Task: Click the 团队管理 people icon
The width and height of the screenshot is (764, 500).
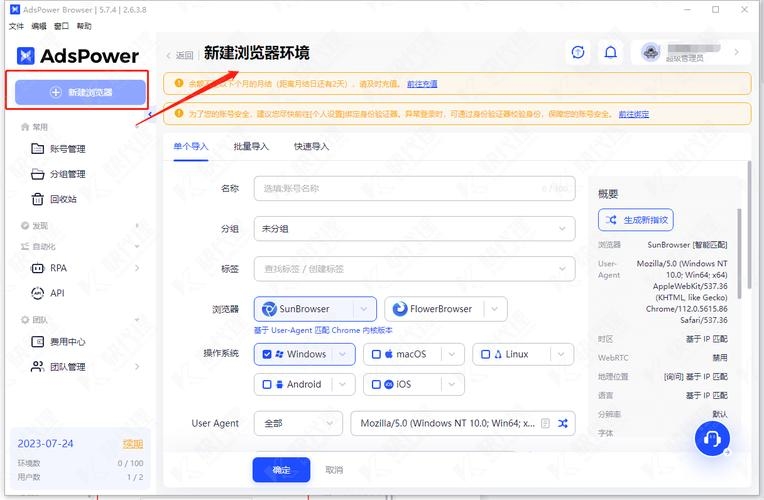Action: click(x=38, y=366)
